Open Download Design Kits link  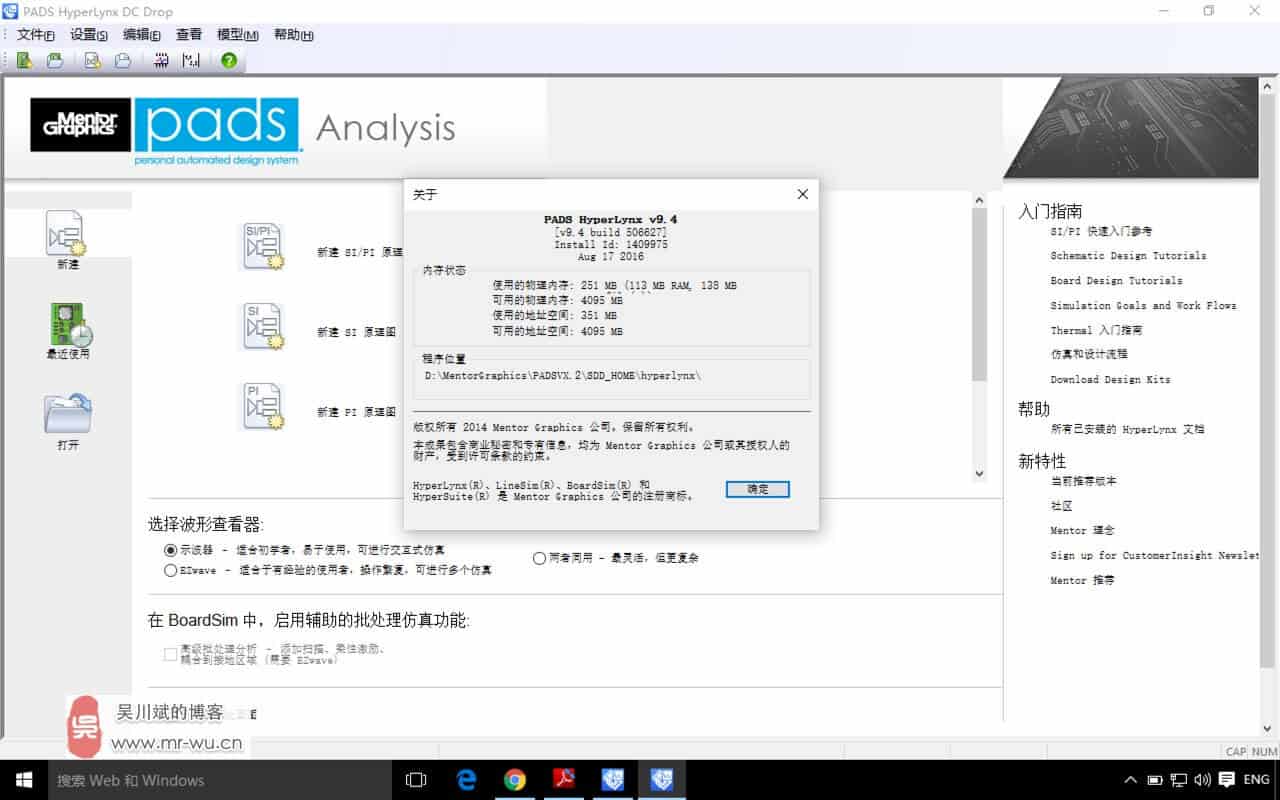pos(1110,380)
